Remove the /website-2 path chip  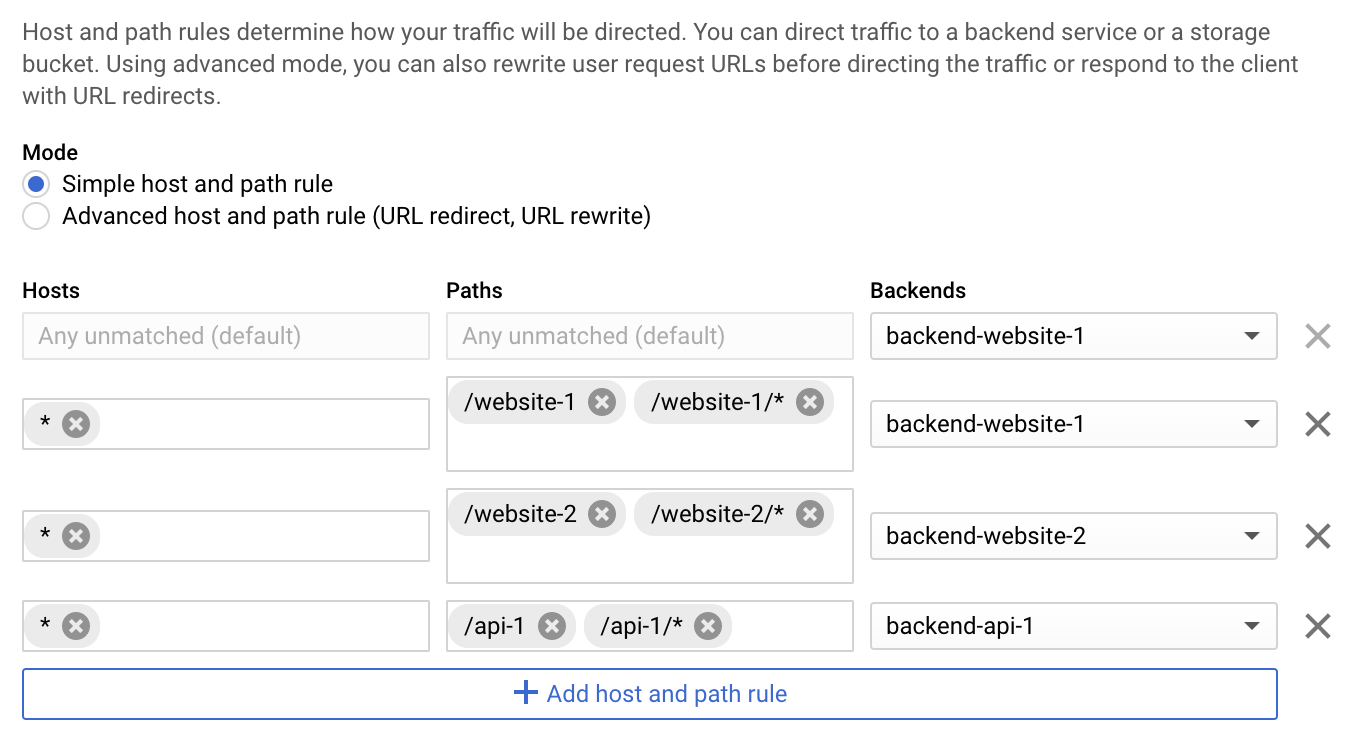[x=601, y=514]
